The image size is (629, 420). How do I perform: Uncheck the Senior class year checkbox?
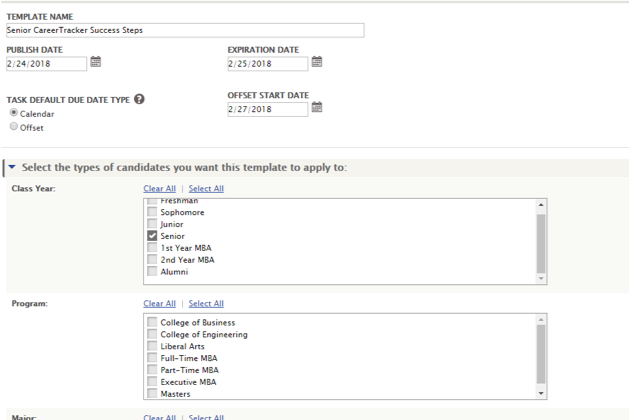152,235
